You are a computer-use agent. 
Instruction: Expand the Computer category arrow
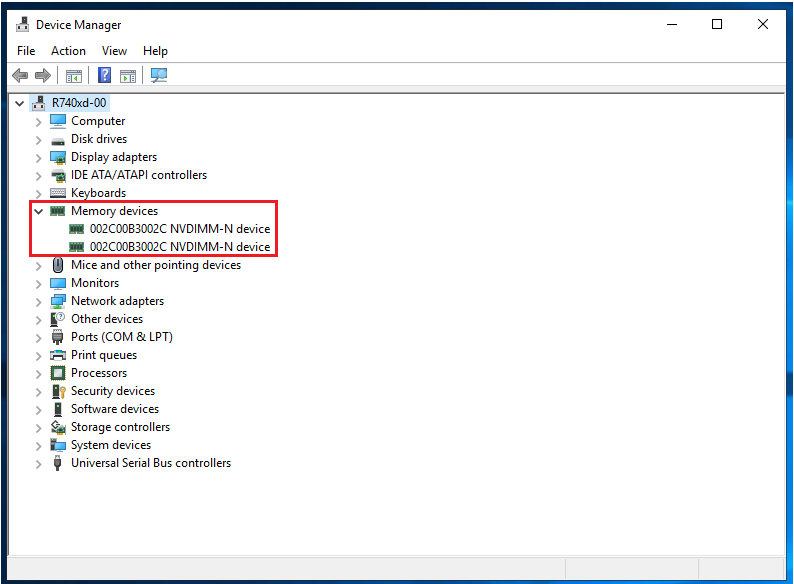click(x=38, y=122)
